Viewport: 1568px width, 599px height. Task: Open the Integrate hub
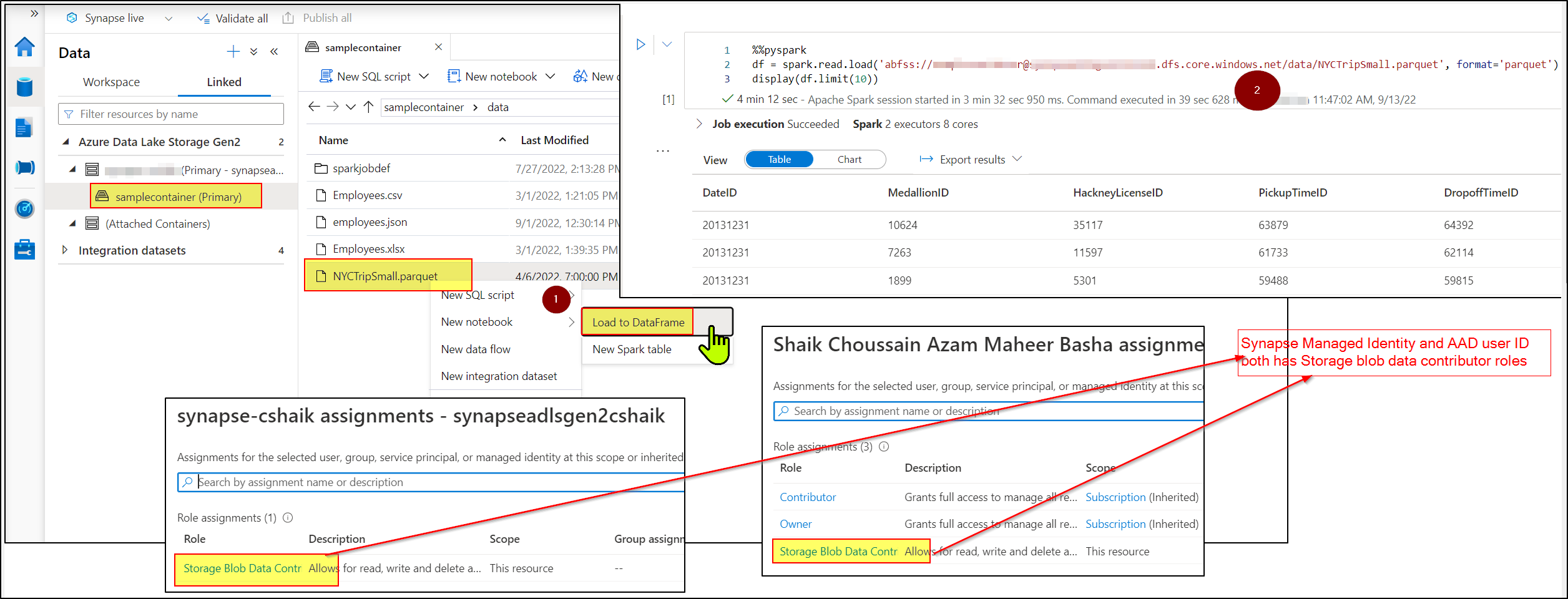click(24, 167)
